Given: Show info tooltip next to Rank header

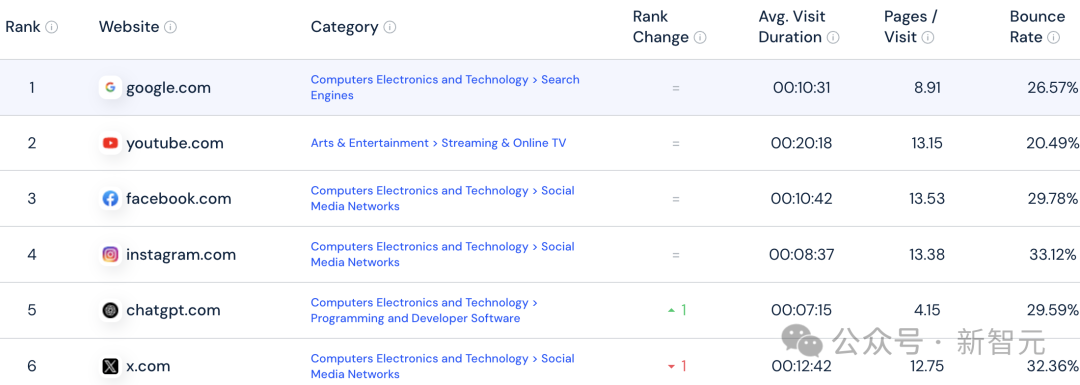Looking at the screenshot, I should pos(52,28).
